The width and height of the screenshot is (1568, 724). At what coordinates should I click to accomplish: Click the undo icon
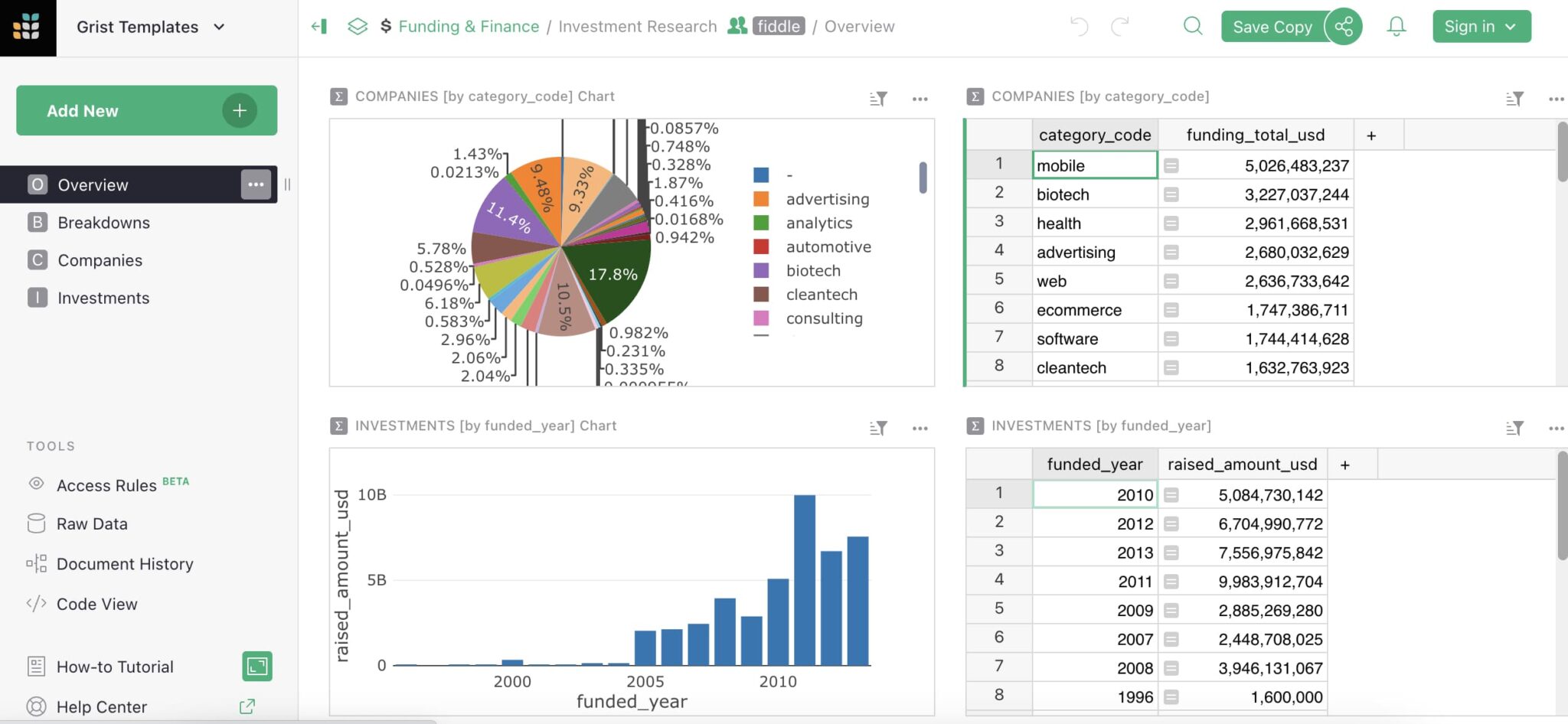click(x=1080, y=25)
